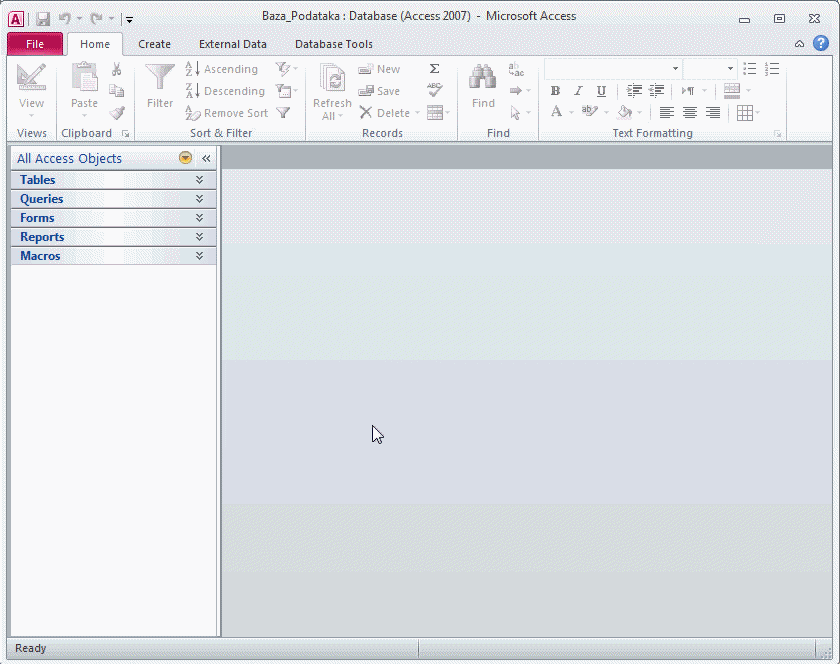Screen dimensions: 840x664
Task: Collapse the navigation pane shutter
Action: [206, 158]
